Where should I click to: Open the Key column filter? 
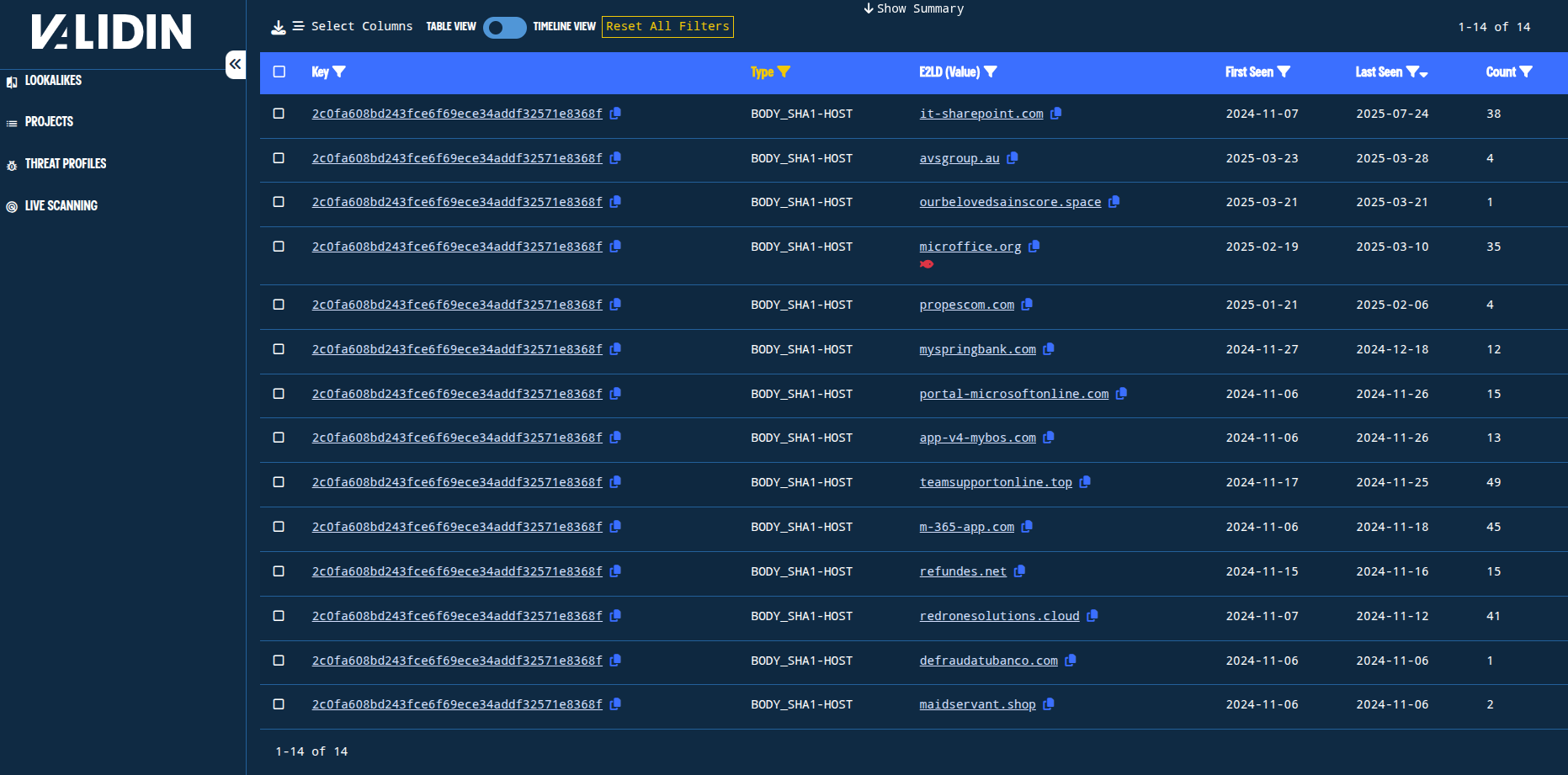point(339,72)
